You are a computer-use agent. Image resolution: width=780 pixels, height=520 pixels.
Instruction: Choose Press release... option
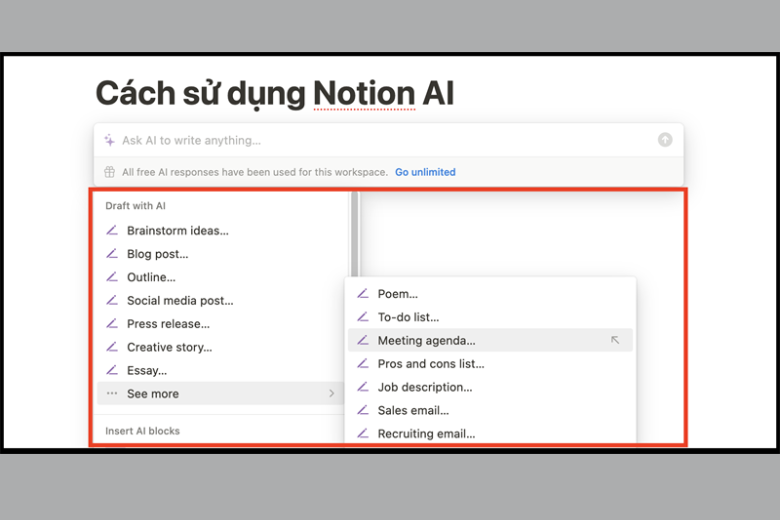tap(221, 324)
